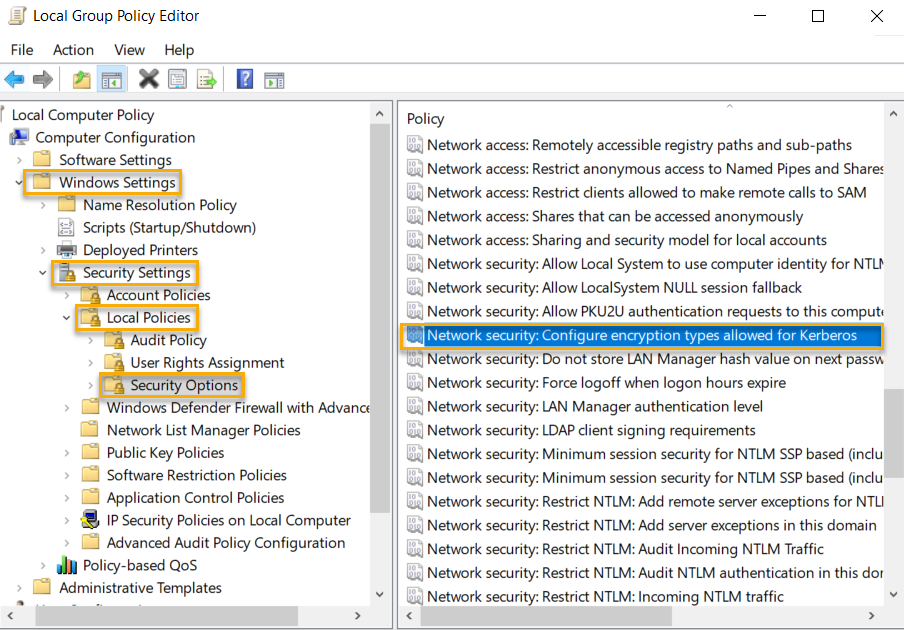Screen dimensions: 904x630
Task: Open Help using the question mark icon
Action: coord(244,79)
